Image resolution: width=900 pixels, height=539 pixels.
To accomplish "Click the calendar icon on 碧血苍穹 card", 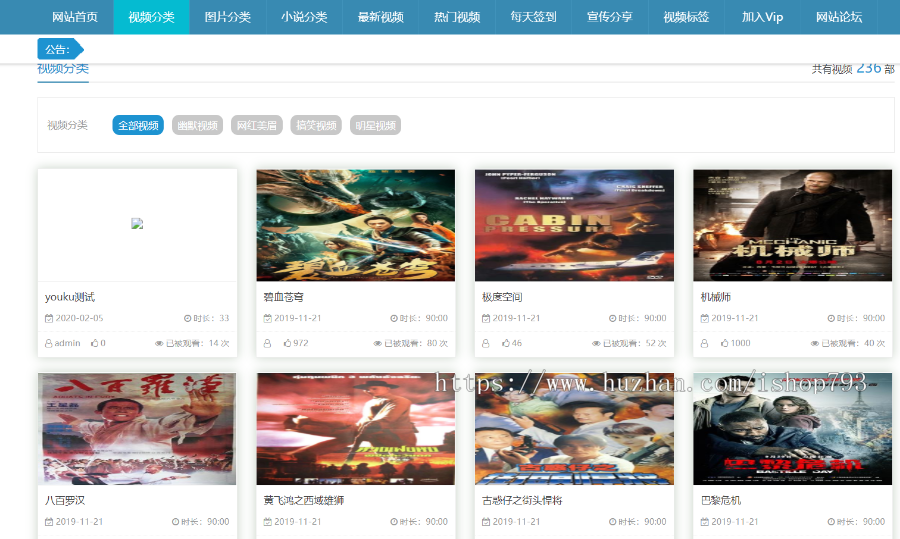I will click(267, 318).
